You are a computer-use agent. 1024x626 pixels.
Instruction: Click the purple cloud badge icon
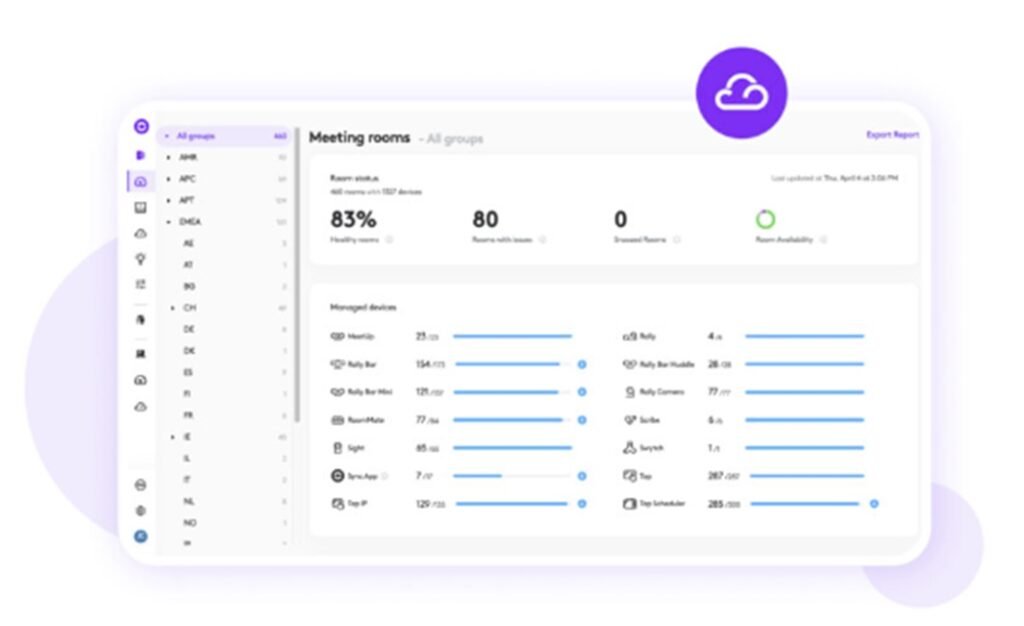pos(741,93)
